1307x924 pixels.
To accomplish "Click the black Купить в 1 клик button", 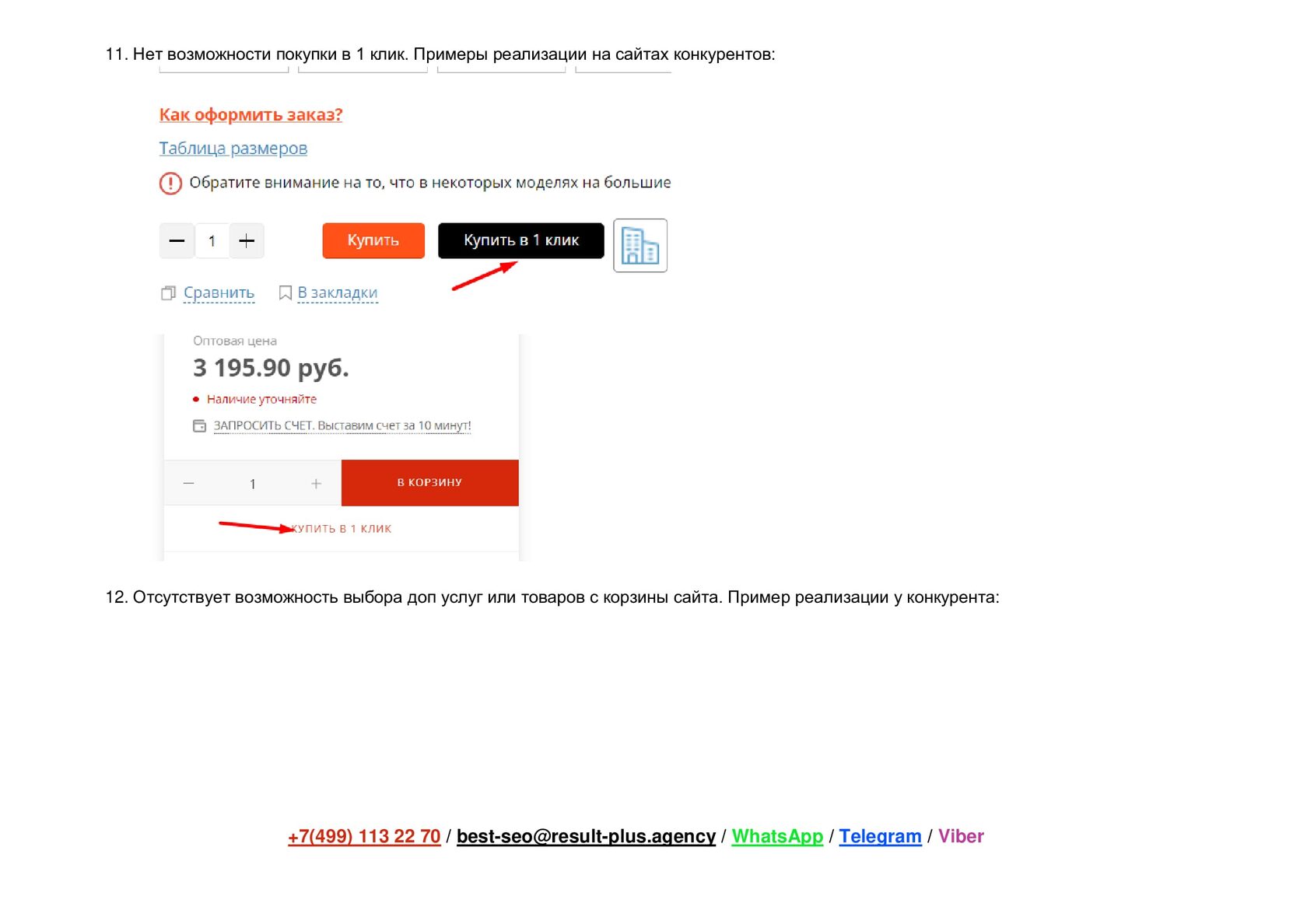I will 521,240.
